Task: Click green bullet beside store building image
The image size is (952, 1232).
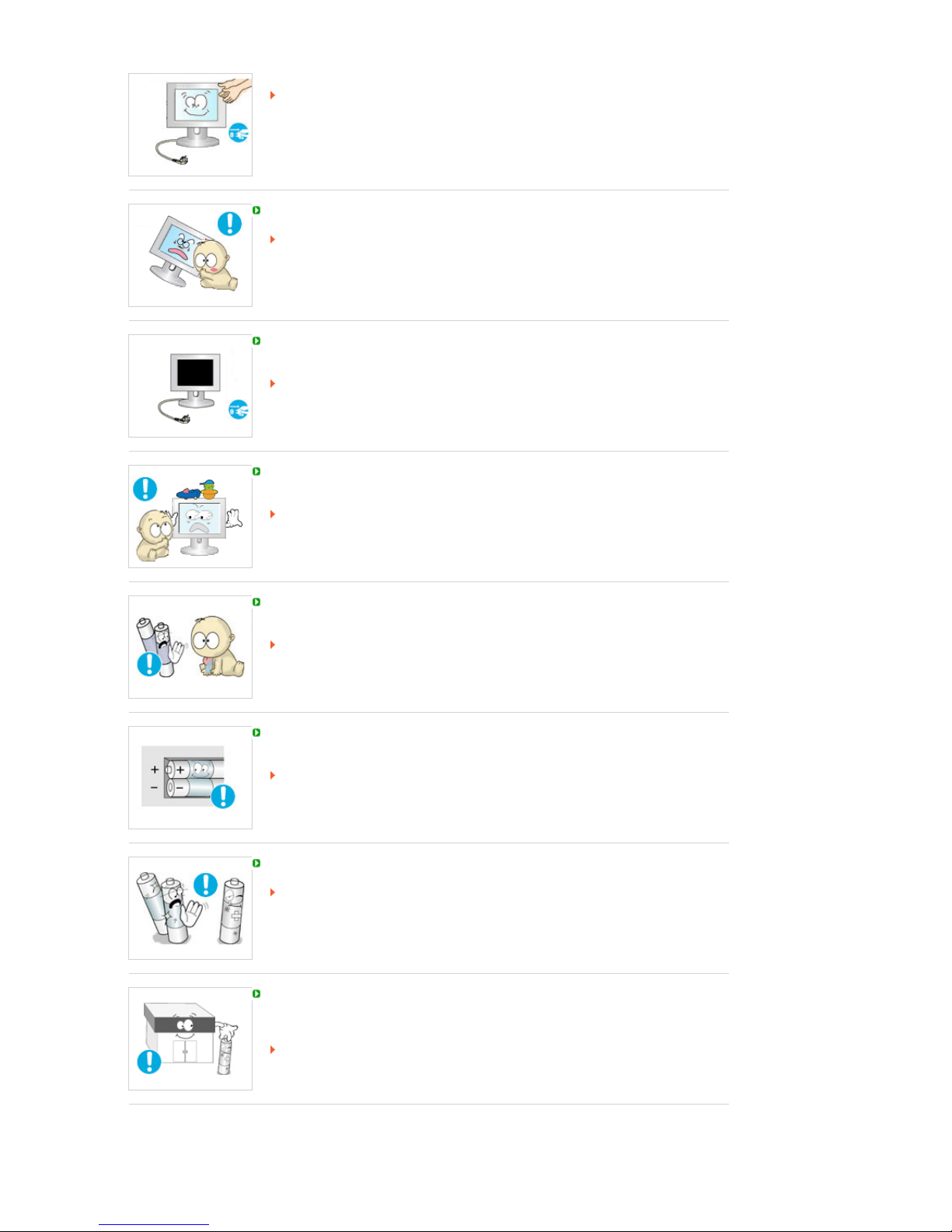Action: (256, 993)
